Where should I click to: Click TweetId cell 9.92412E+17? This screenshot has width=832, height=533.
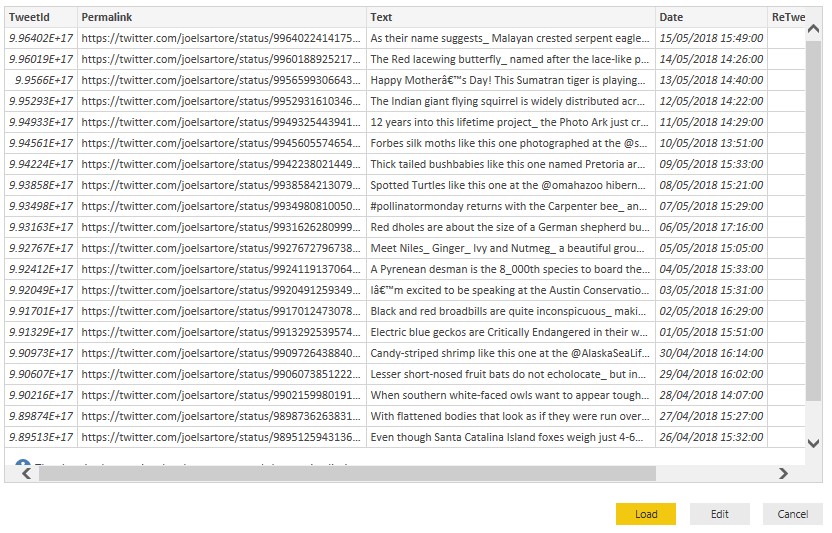41,269
